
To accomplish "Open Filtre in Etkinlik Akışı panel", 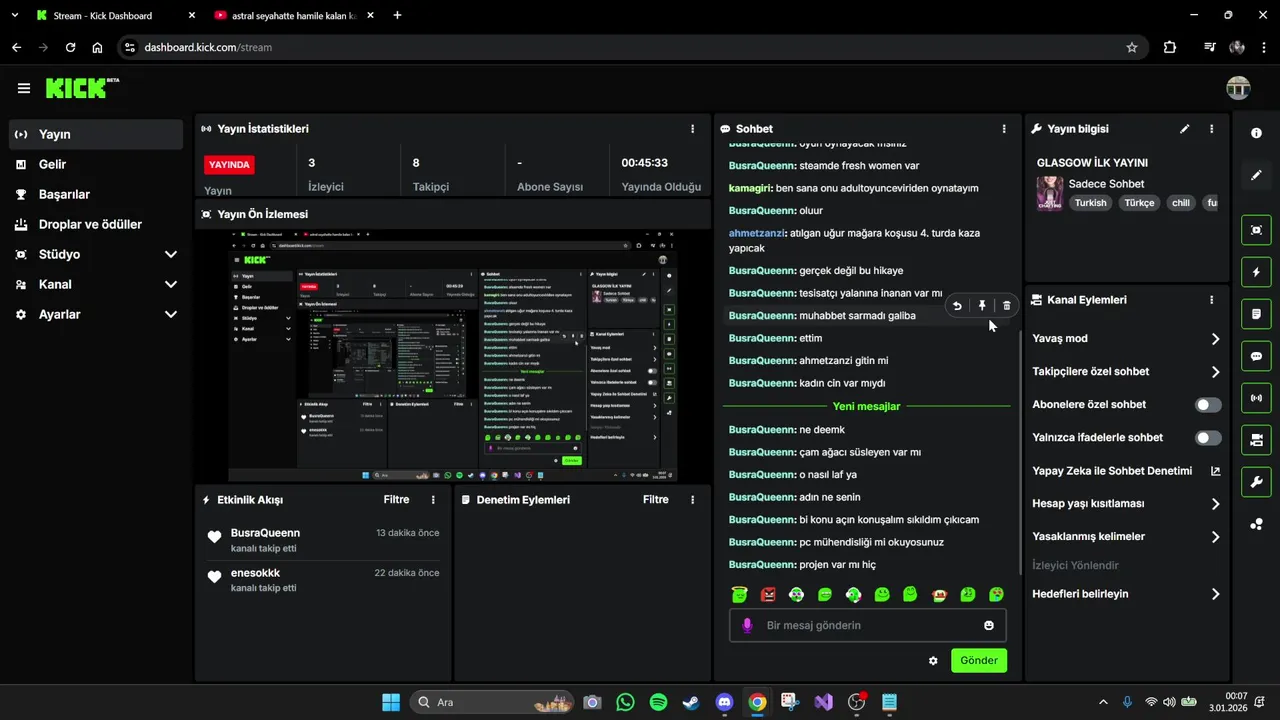I will 396,500.
